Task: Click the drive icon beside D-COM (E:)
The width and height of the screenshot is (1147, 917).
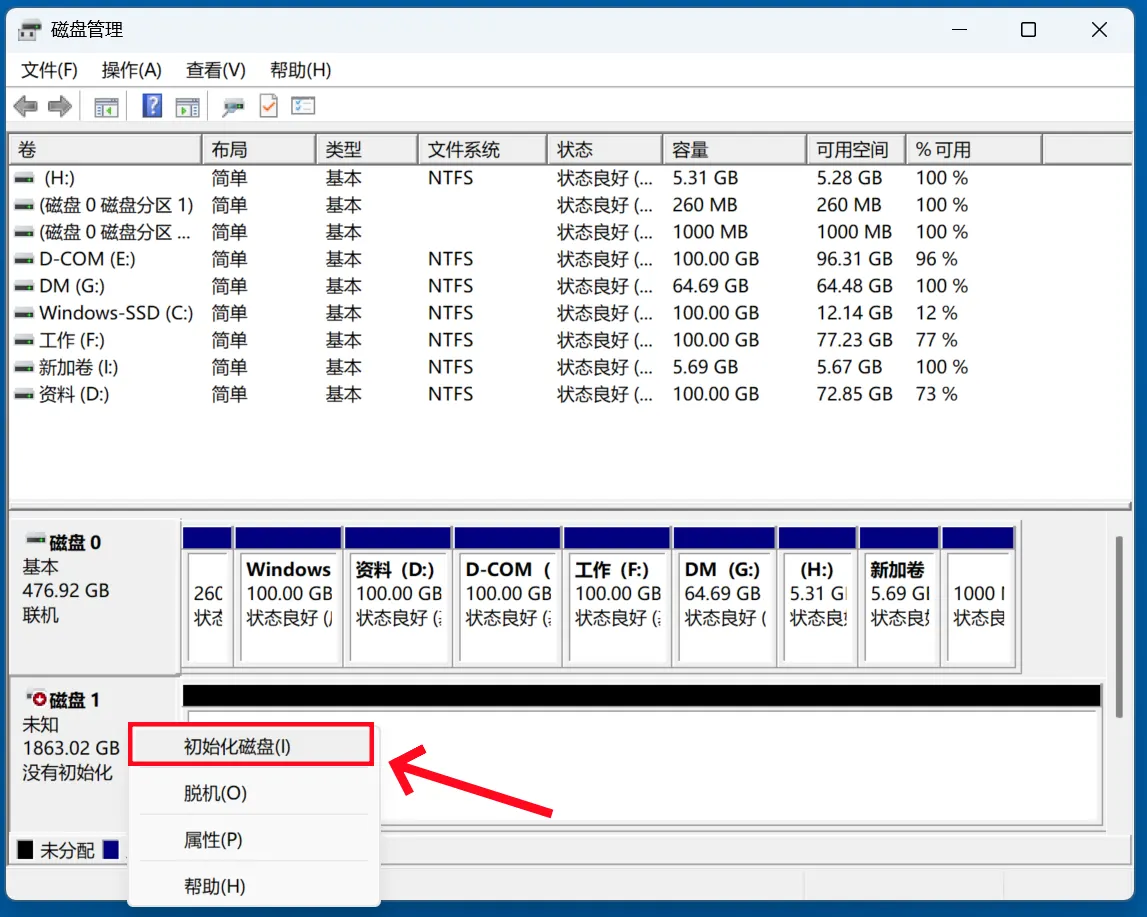Action: coord(24,260)
